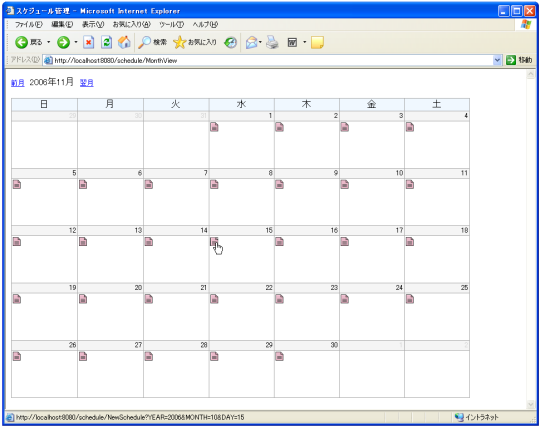The height and width of the screenshot is (428, 540).
Task: Stop page loading with the red X icon
Action: (x=89, y=42)
